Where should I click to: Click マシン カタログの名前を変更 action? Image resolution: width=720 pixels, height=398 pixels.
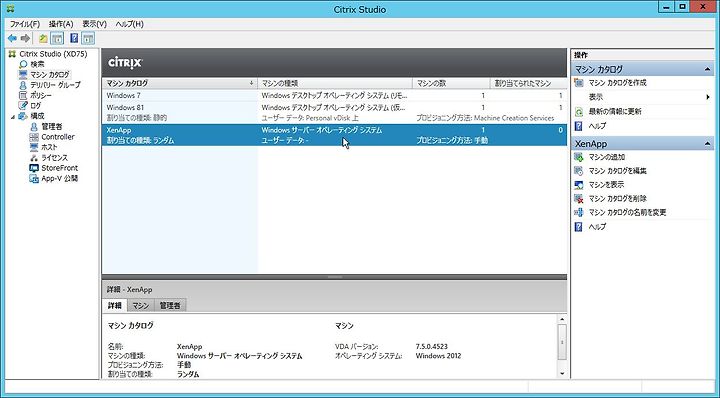(x=627, y=213)
